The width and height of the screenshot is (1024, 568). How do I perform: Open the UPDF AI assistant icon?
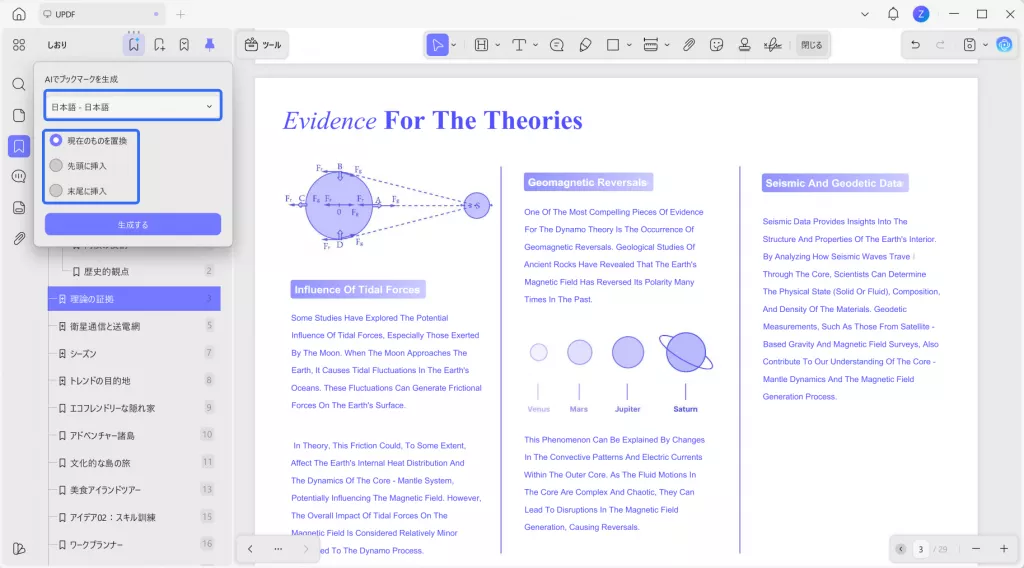(1004, 44)
